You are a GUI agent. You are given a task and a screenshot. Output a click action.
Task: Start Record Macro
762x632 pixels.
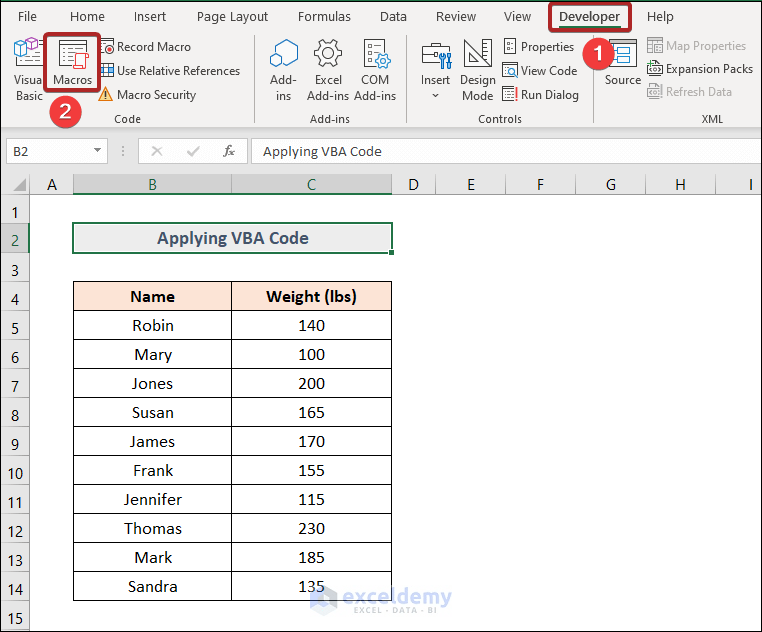pos(146,47)
